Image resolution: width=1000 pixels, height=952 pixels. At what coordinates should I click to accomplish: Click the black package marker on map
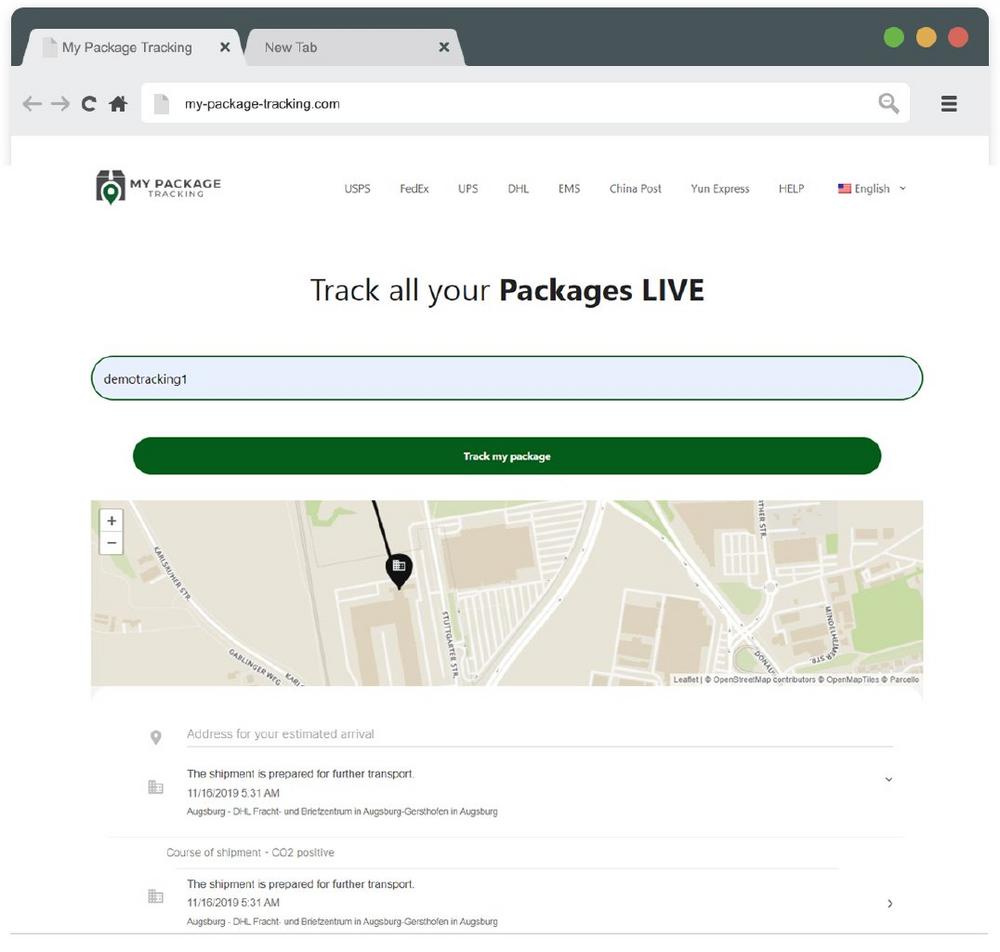point(399,569)
